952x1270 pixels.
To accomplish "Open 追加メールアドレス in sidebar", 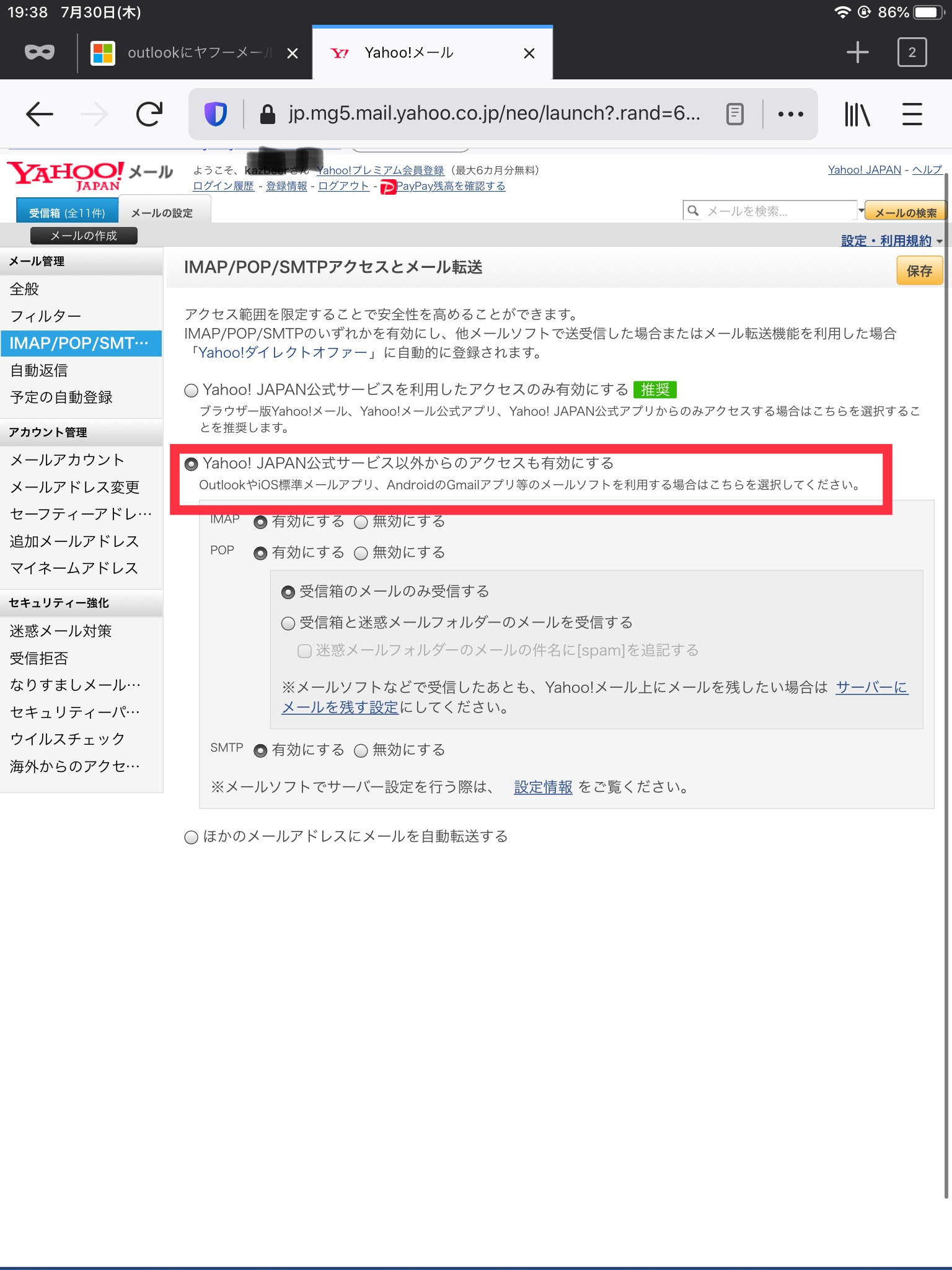I will tap(81, 541).
